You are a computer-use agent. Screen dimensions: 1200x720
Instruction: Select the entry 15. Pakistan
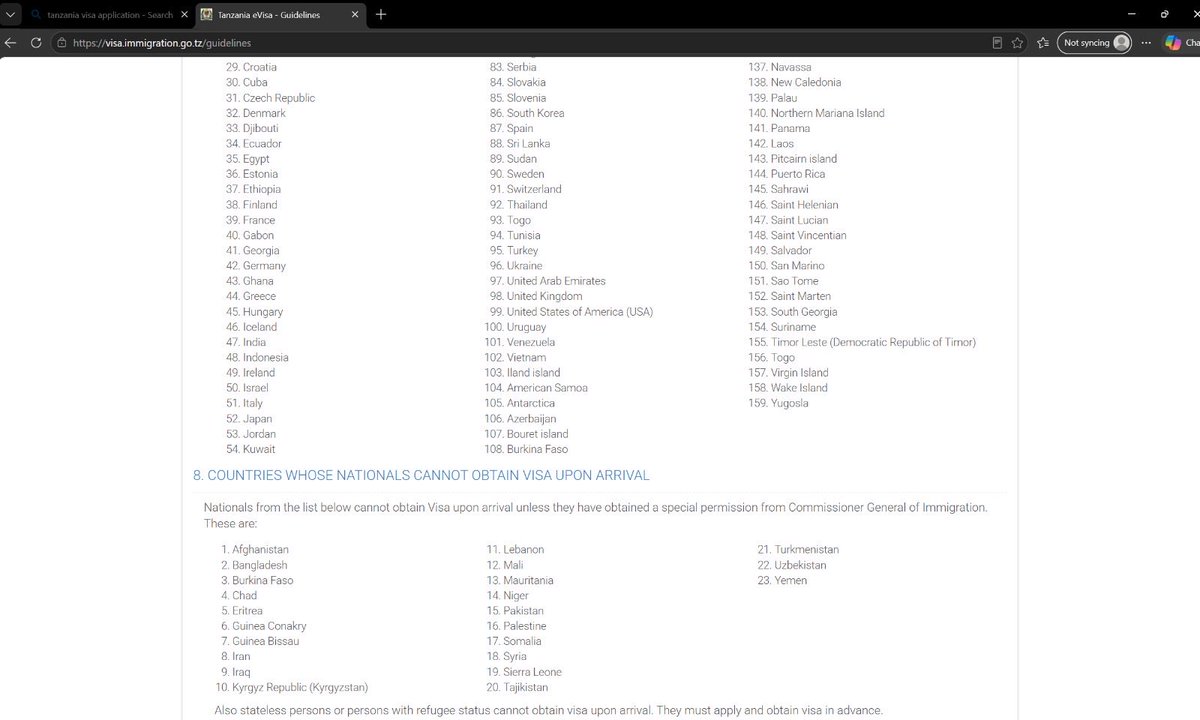[515, 611]
